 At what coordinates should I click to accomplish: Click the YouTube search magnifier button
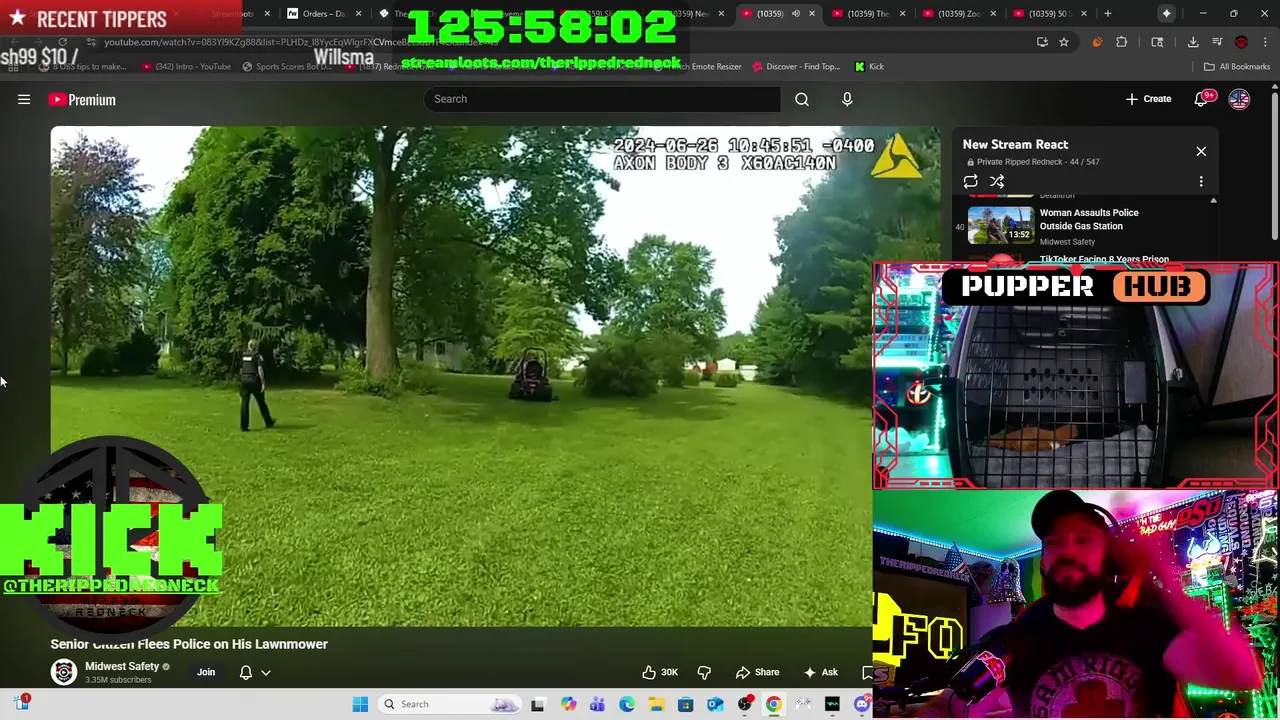coord(802,99)
